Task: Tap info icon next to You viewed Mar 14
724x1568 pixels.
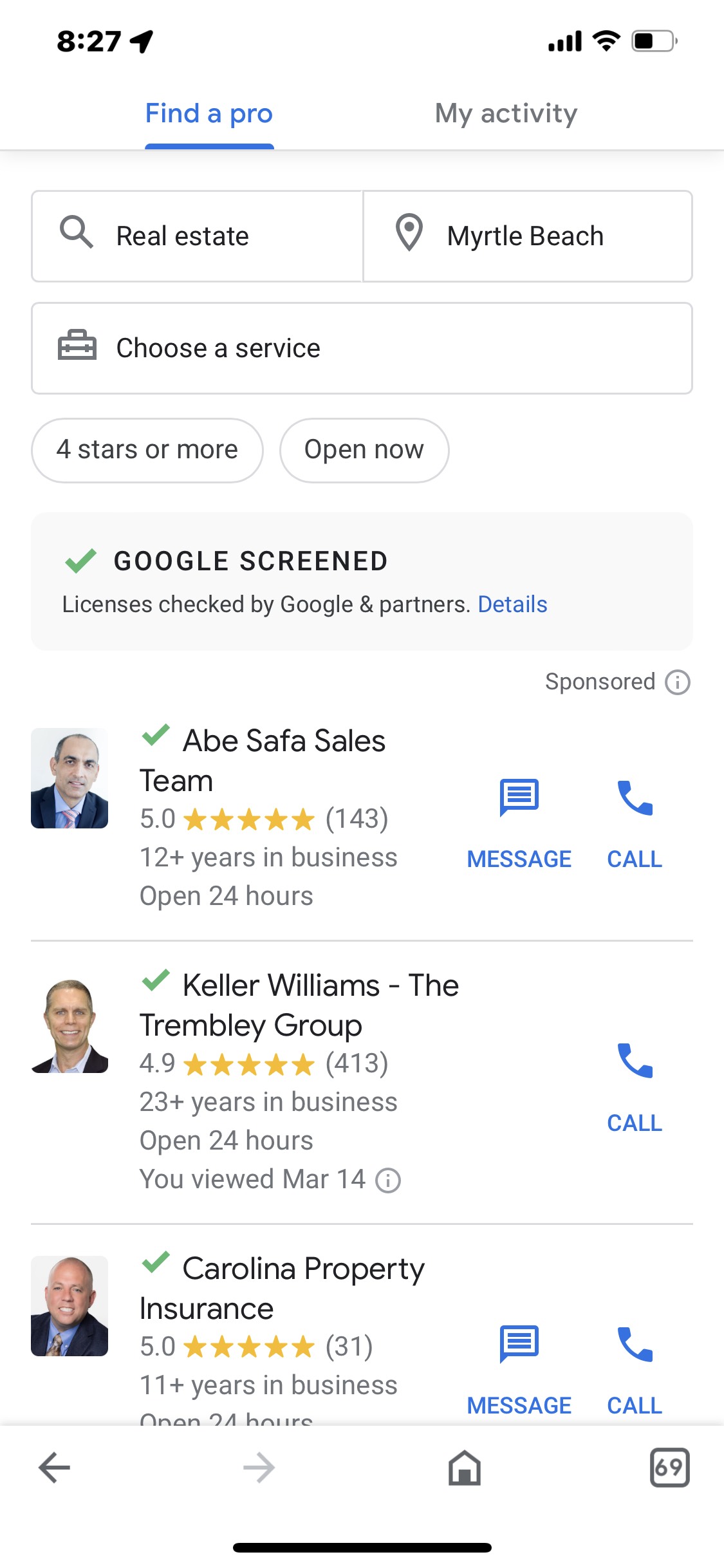Action: point(388,1181)
